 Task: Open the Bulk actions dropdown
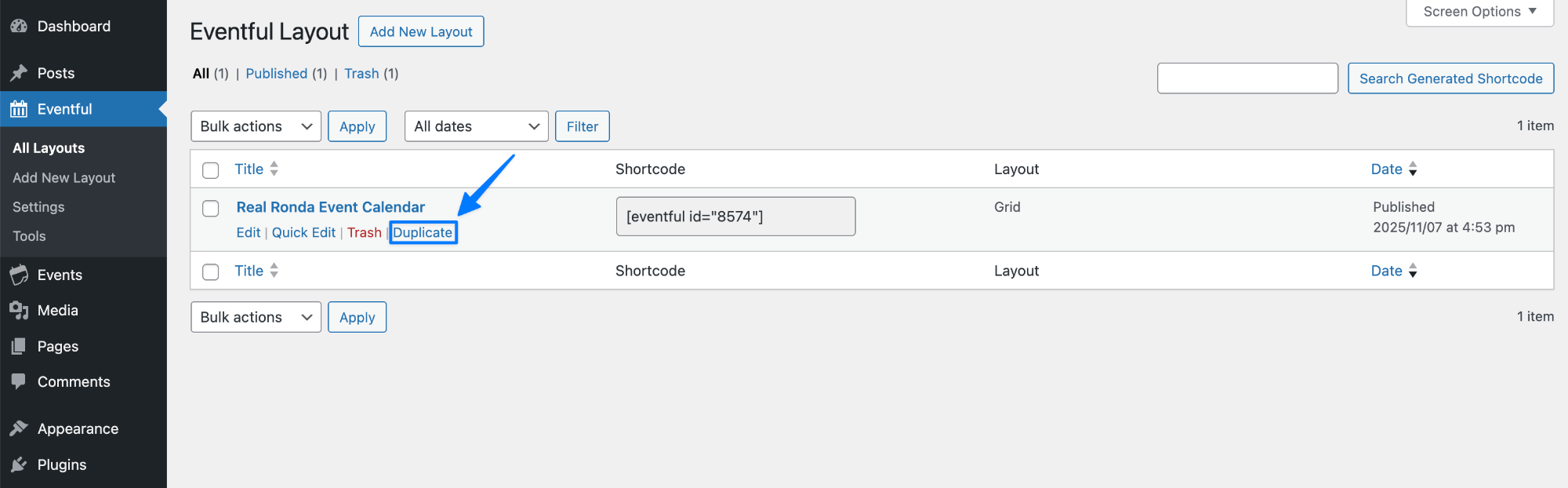(x=256, y=126)
